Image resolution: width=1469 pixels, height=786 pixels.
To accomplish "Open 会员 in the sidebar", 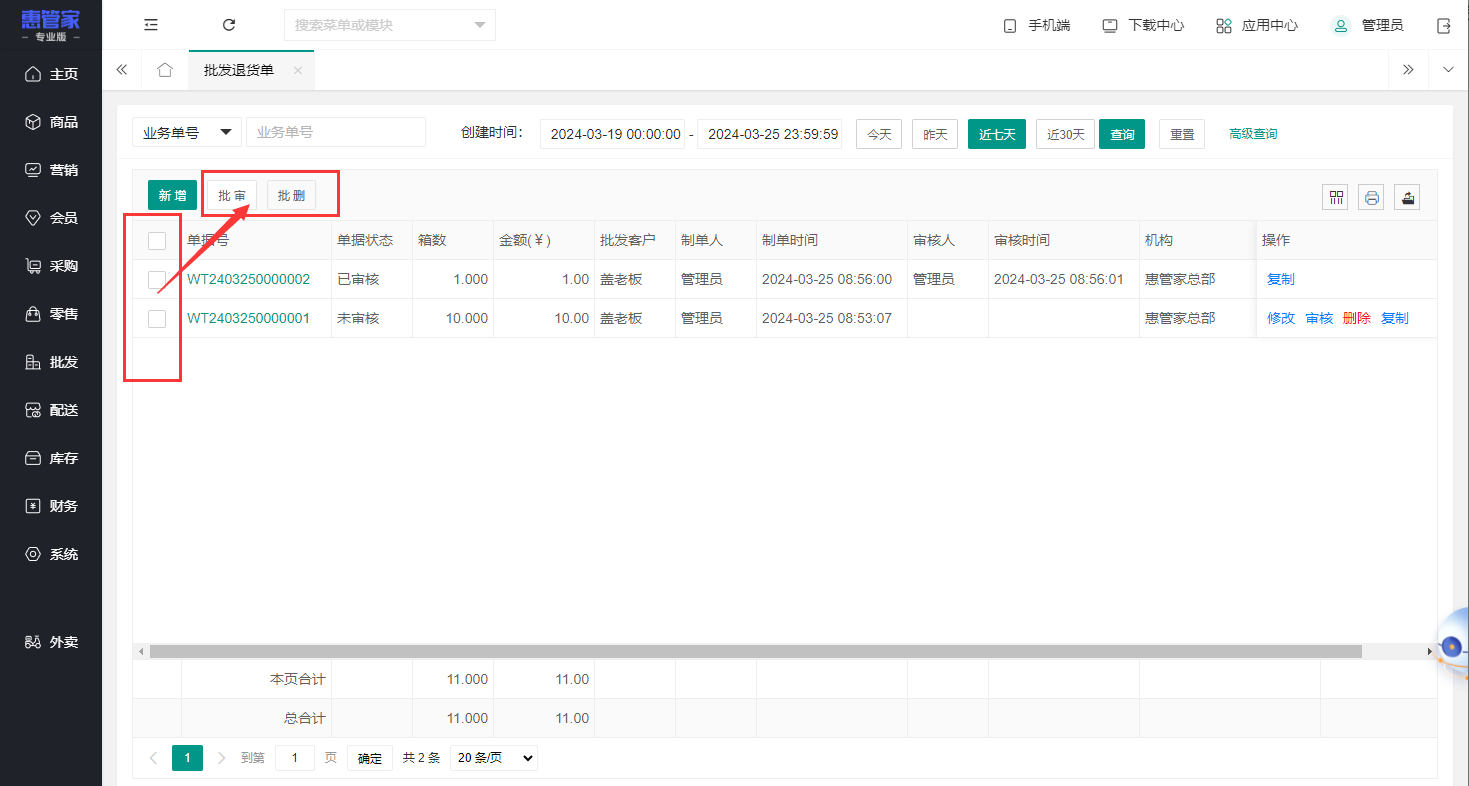I will pyautogui.click(x=51, y=218).
